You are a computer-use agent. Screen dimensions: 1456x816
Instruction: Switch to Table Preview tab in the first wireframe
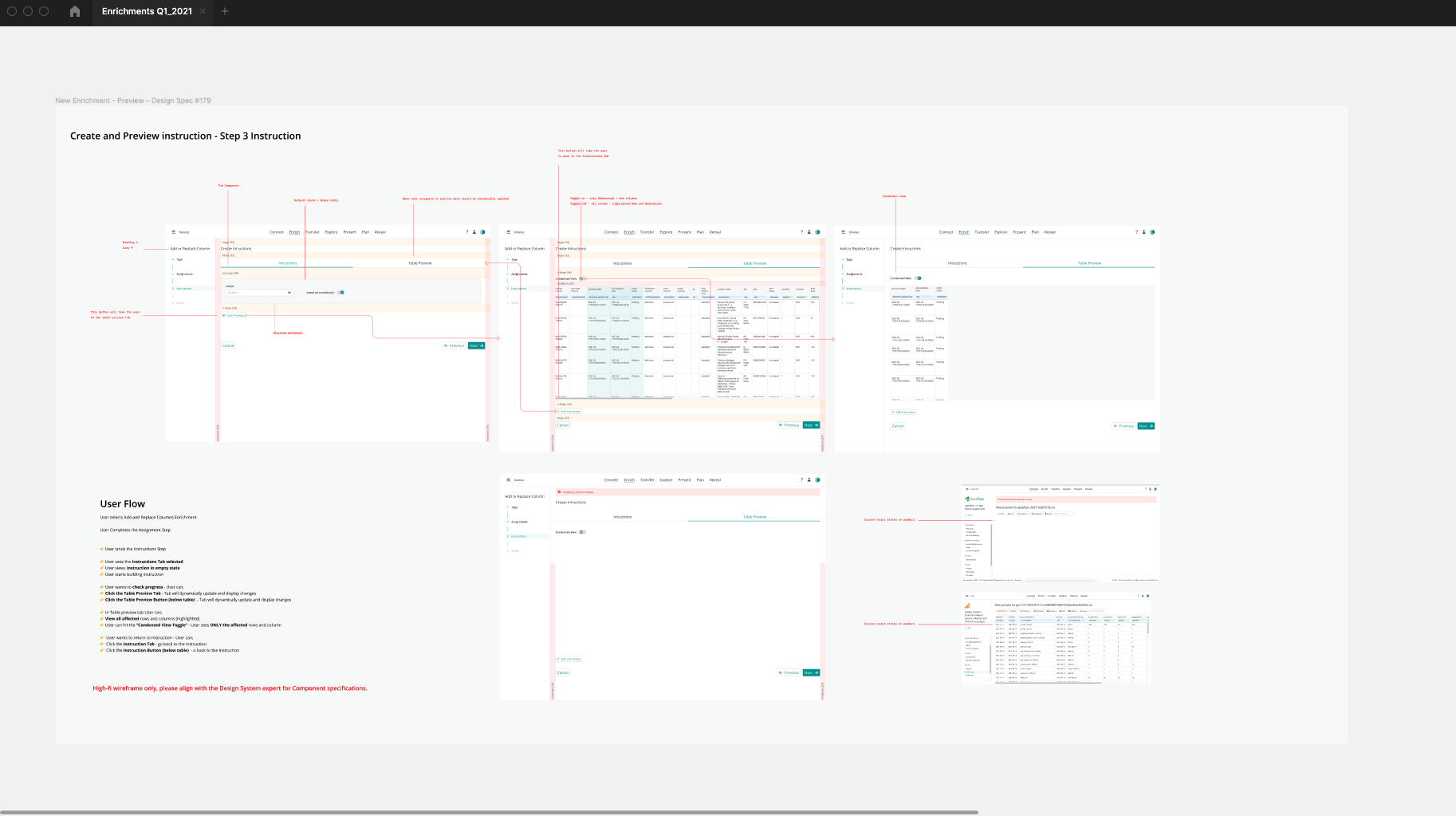pyautogui.click(x=419, y=263)
